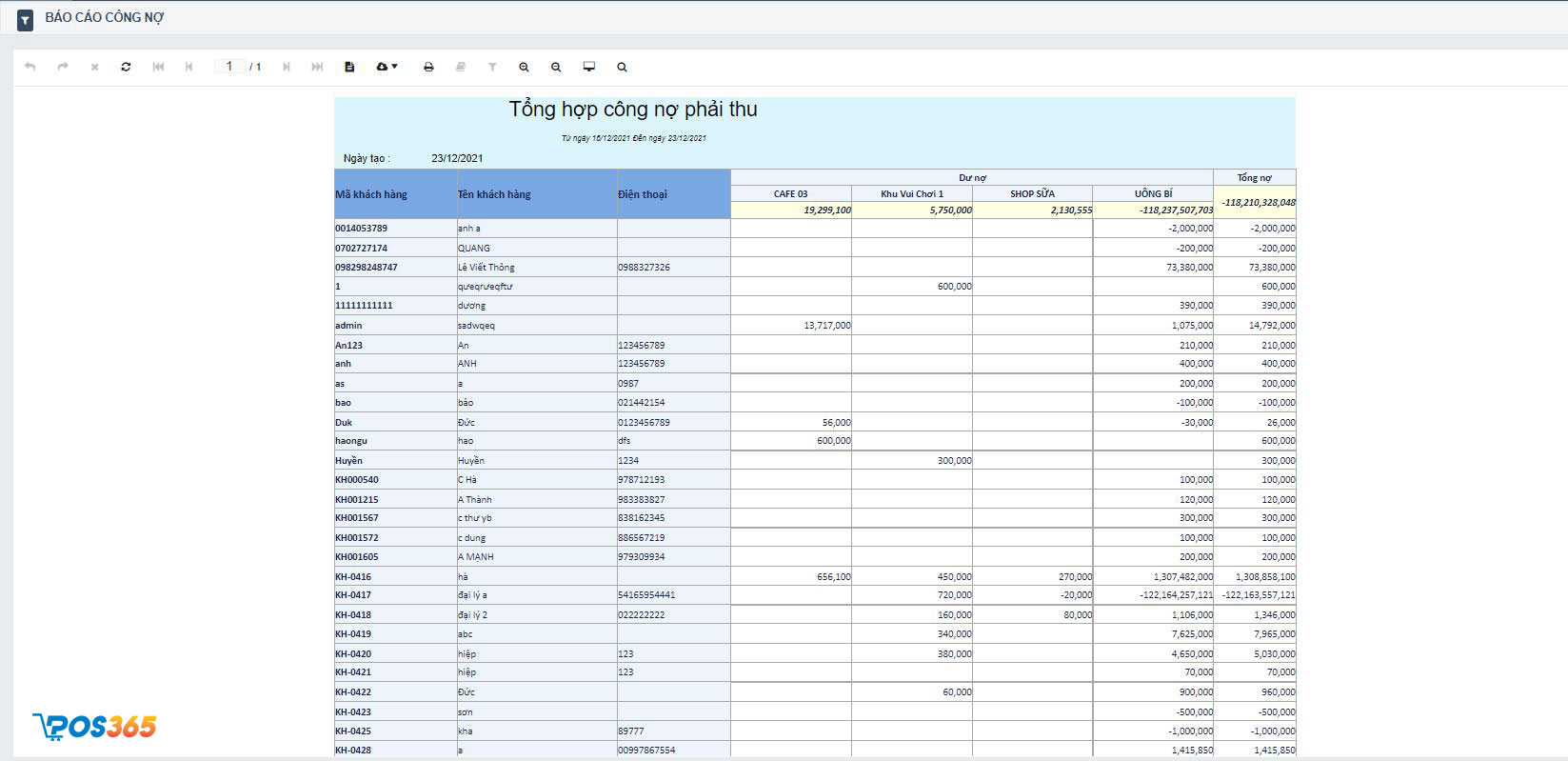Print the report with the printer icon
Screen dimensions: 1568x761
428,67
